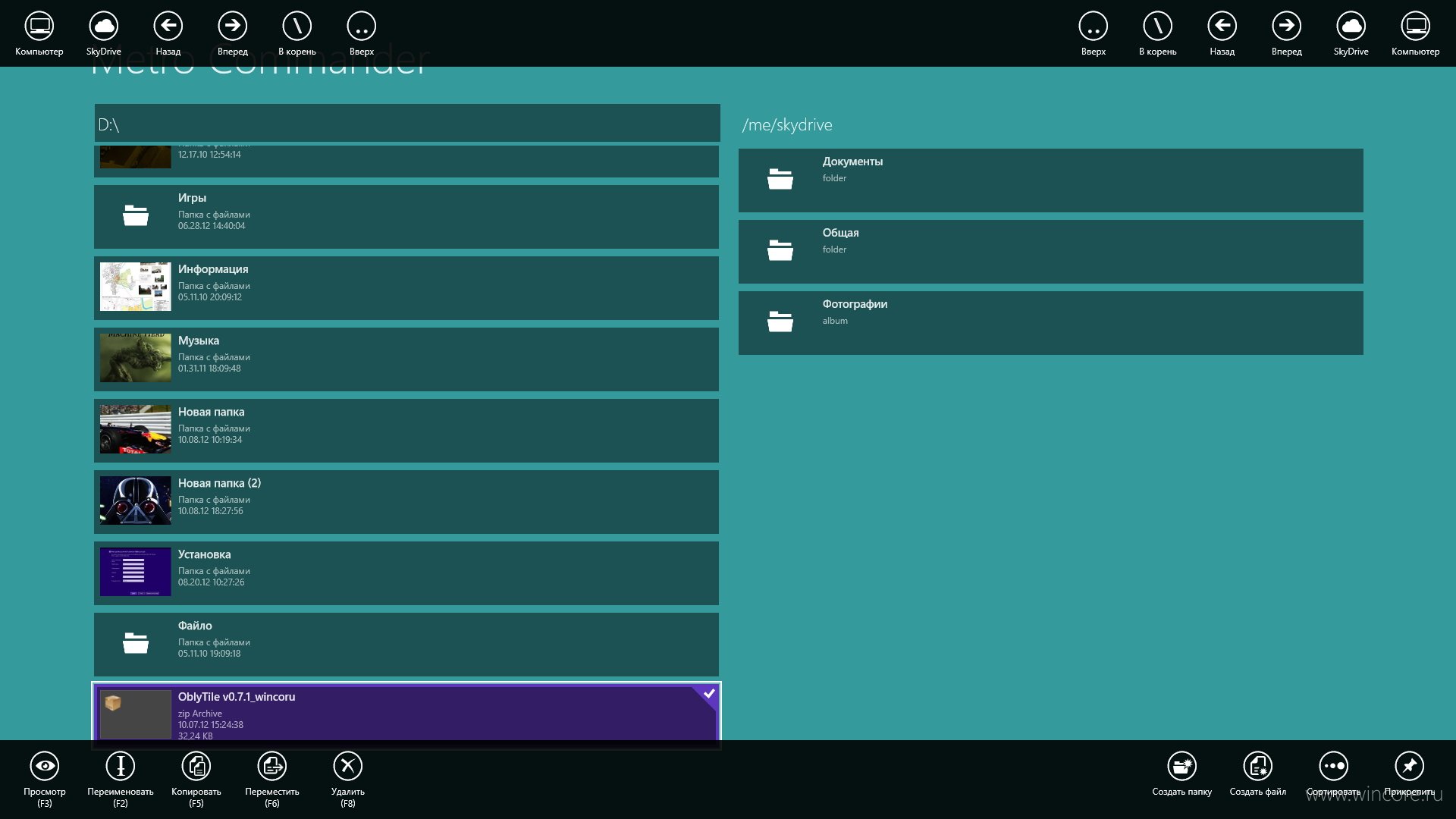Go up one level with right Вверх

pos(1094,27)
